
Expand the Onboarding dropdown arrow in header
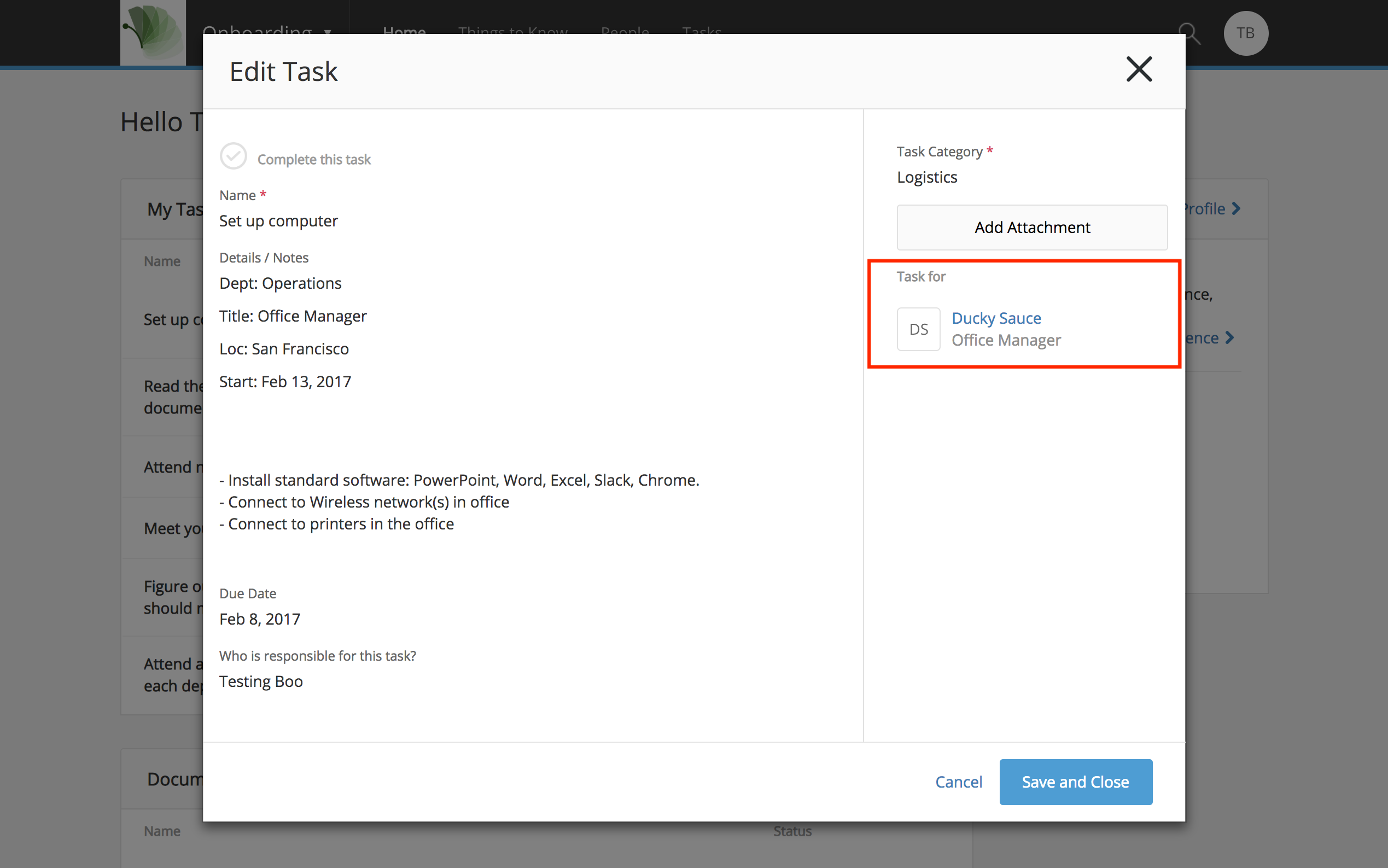point(328,32)
